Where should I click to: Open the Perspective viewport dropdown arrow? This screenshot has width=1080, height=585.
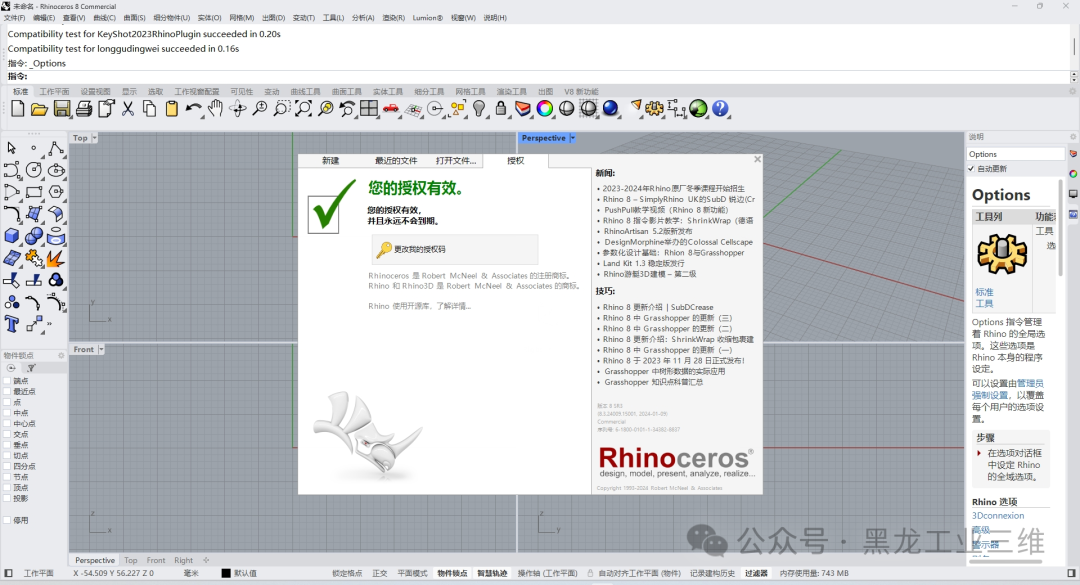click(572, 138)
